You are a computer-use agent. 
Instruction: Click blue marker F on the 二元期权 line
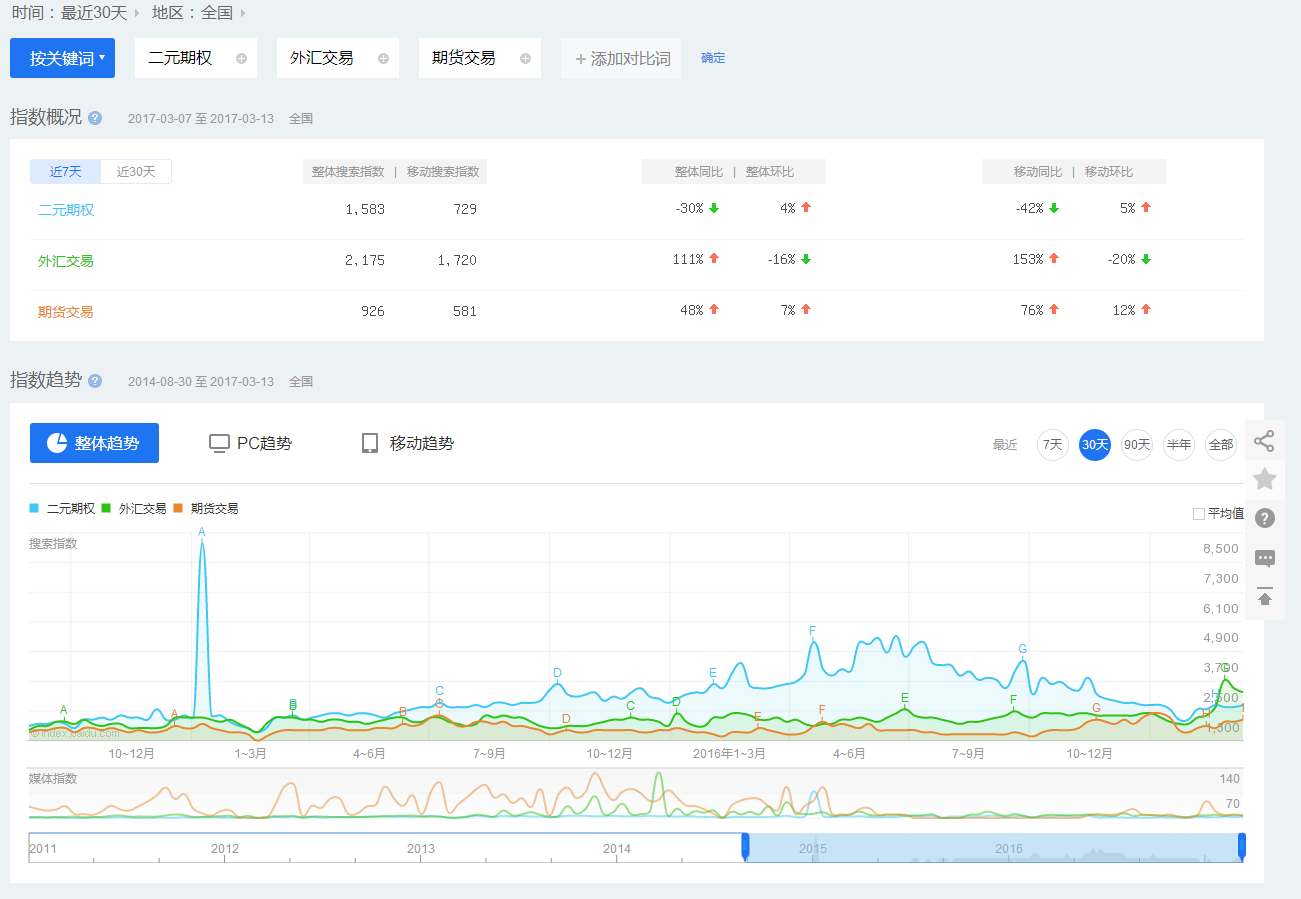[813, 631]
